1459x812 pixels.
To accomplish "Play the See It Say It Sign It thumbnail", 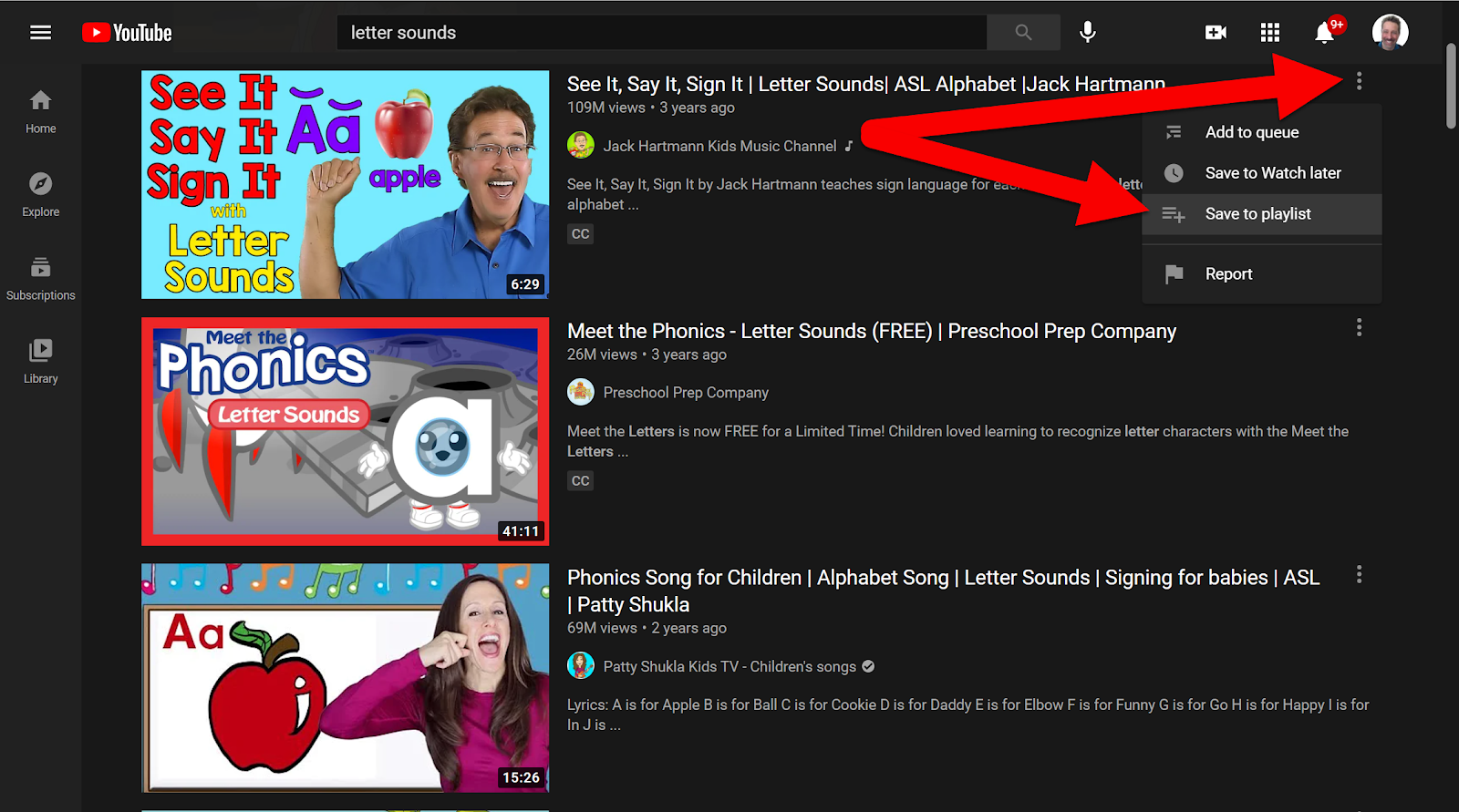I will 345,185.
